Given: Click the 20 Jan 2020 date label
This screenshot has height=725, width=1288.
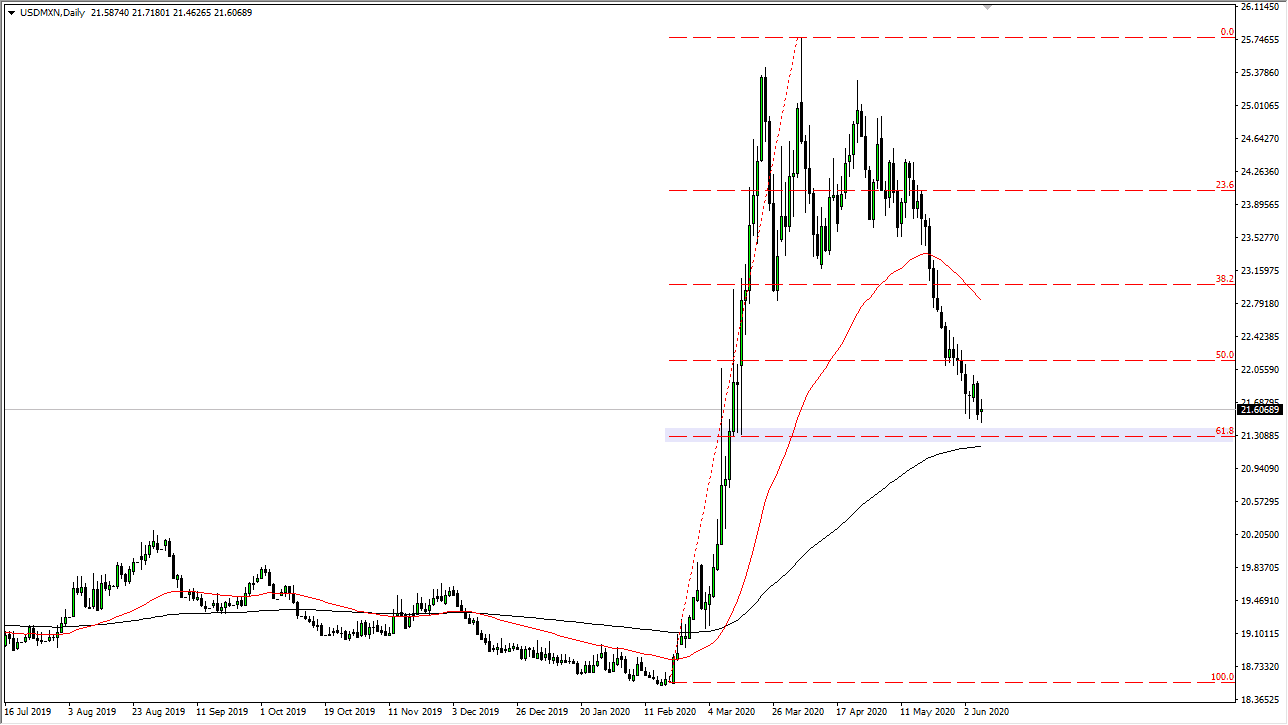Looking at the screenshot, I should (603, 713).
